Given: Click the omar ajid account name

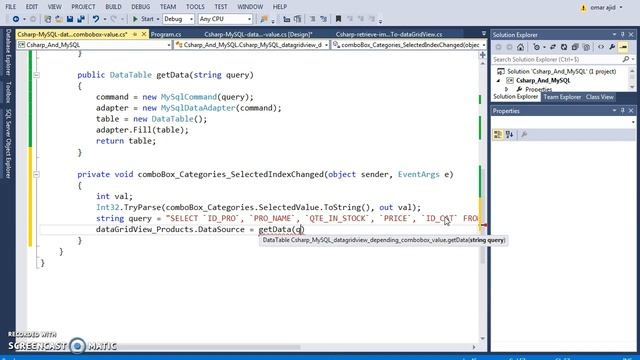Looking at the screenshot, I should coord(602,7).
